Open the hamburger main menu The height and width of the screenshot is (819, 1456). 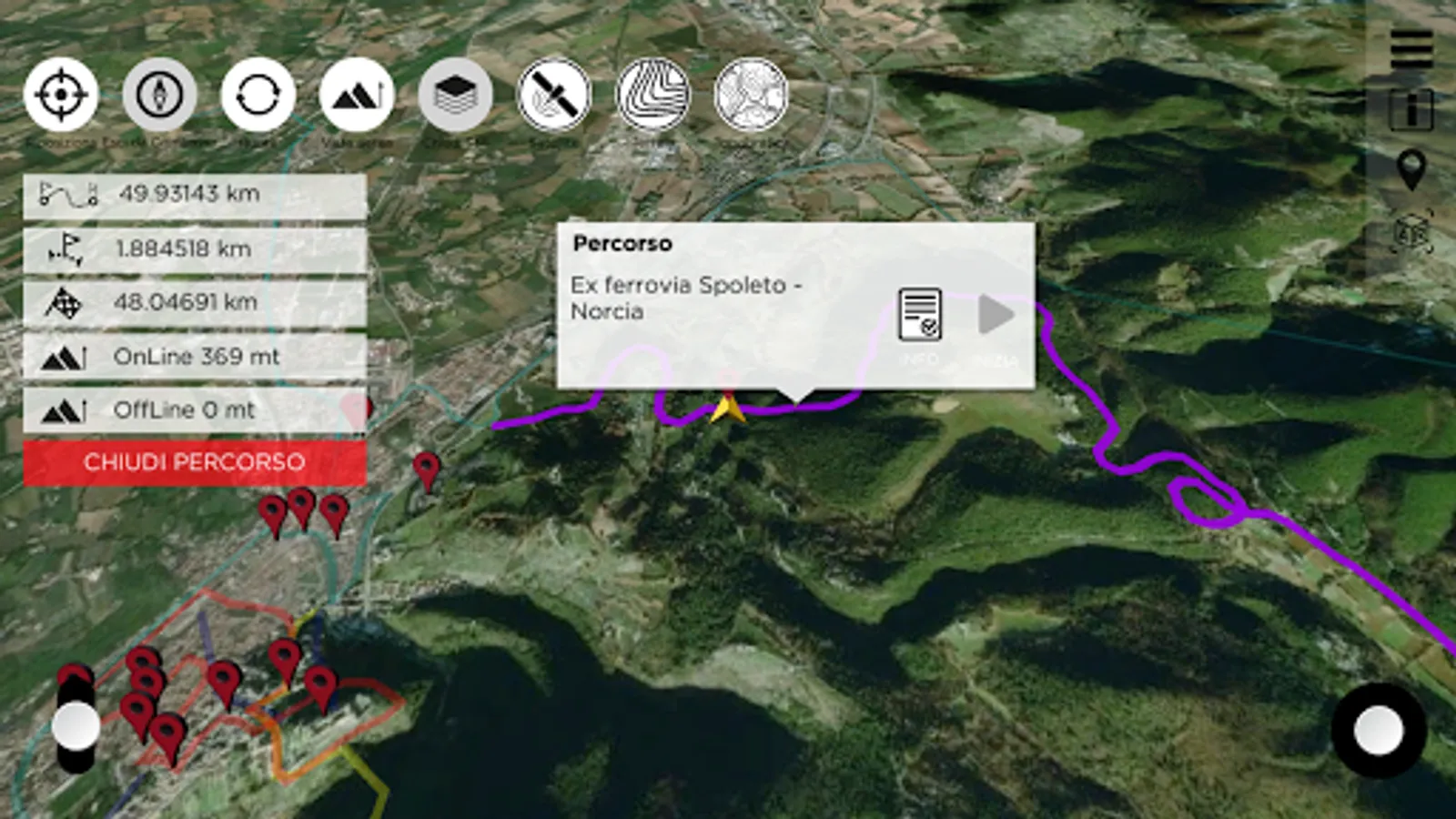pyautogui.click(x=1411, y=48)
